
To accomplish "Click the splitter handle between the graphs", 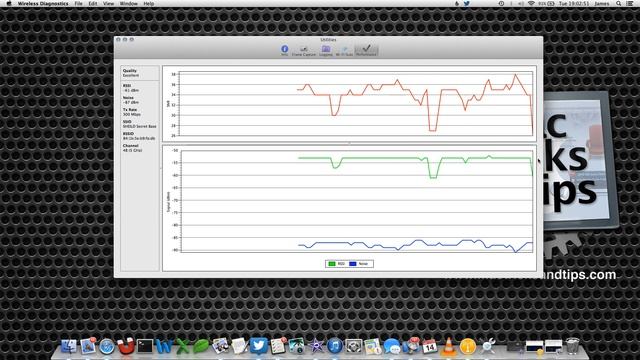I will coord(349,143).
